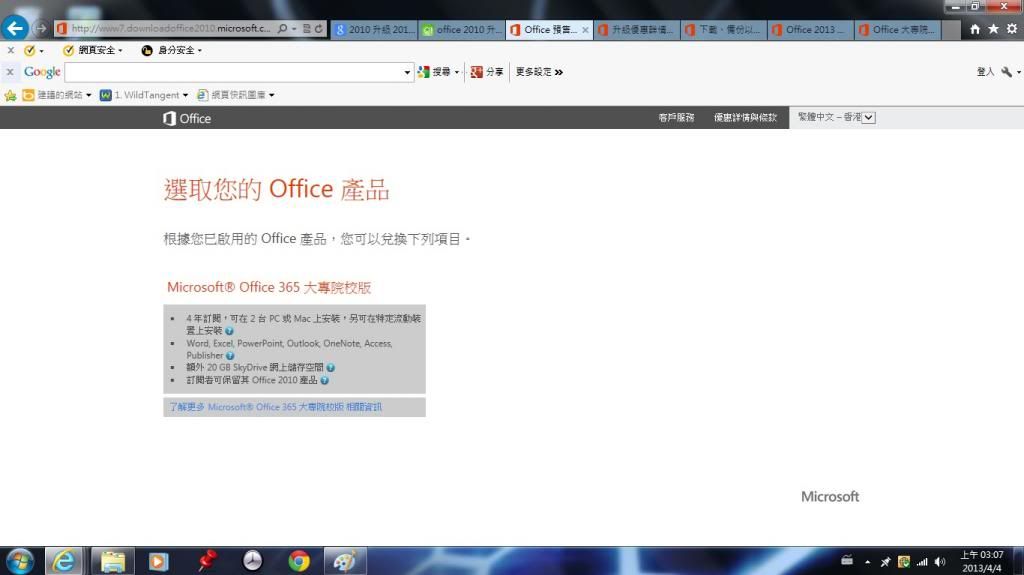Screen dimensions: 1024x575
Task: Click the info icon after SkyDrive 網上儲存空間
Action: click(330, 368)
